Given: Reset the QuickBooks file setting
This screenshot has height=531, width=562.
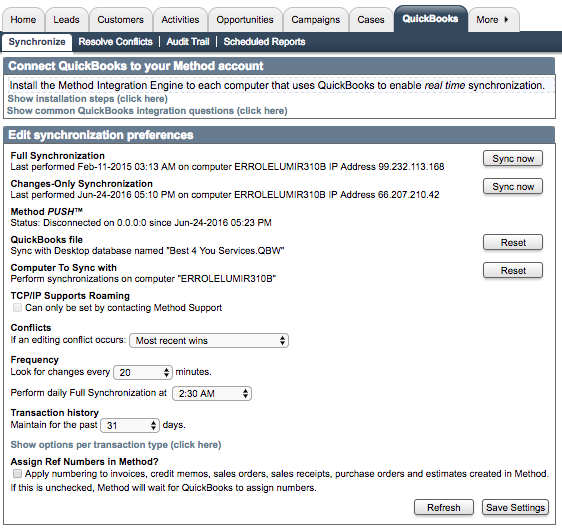Looking at the screenshot, I should pyautogui.click(x=513, y=242).
